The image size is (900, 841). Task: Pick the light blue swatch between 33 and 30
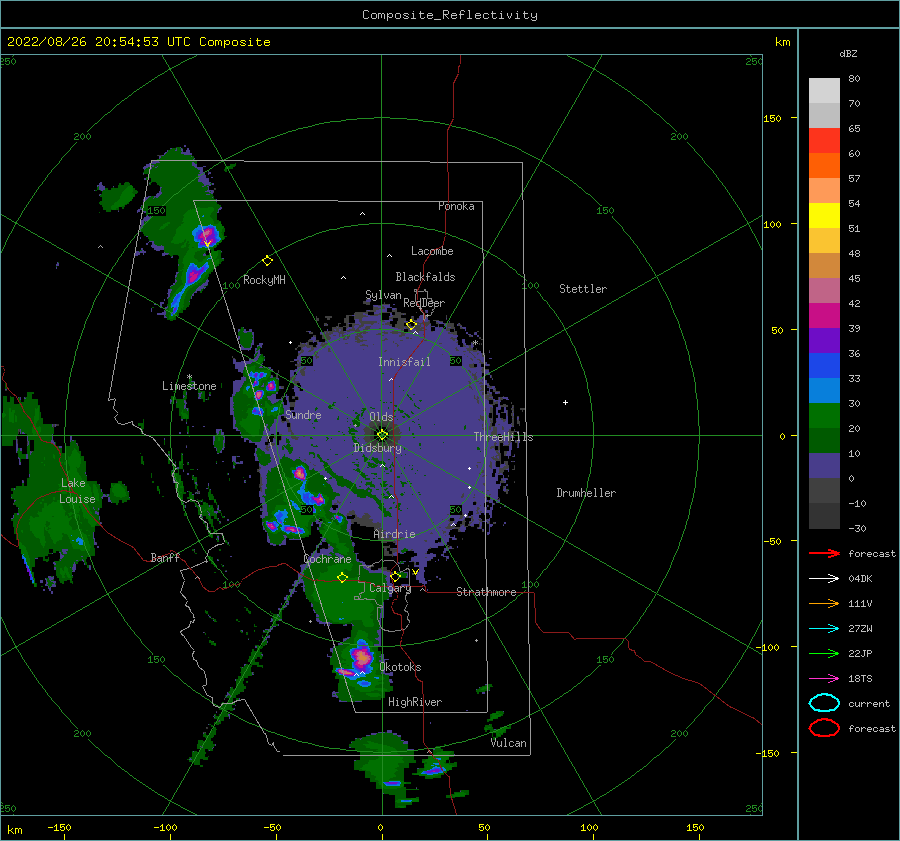(824, 391)
